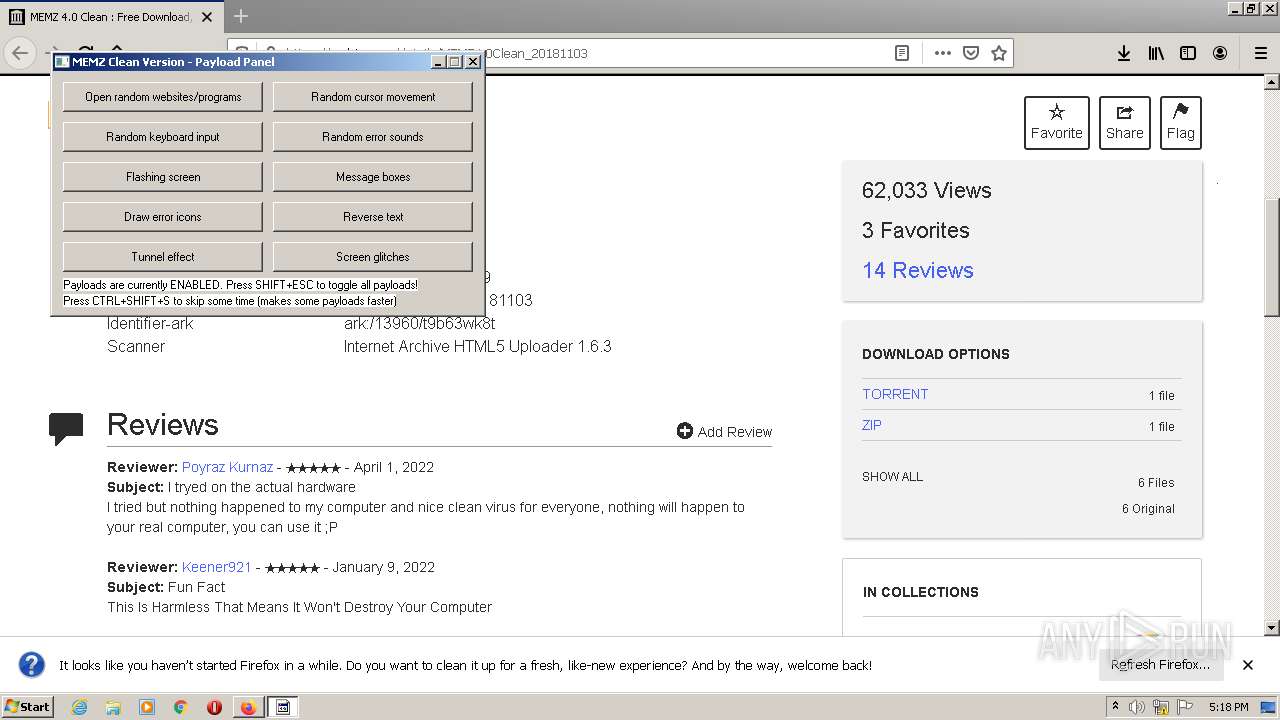Toggle Random error sounds payload

coord(373,137)
